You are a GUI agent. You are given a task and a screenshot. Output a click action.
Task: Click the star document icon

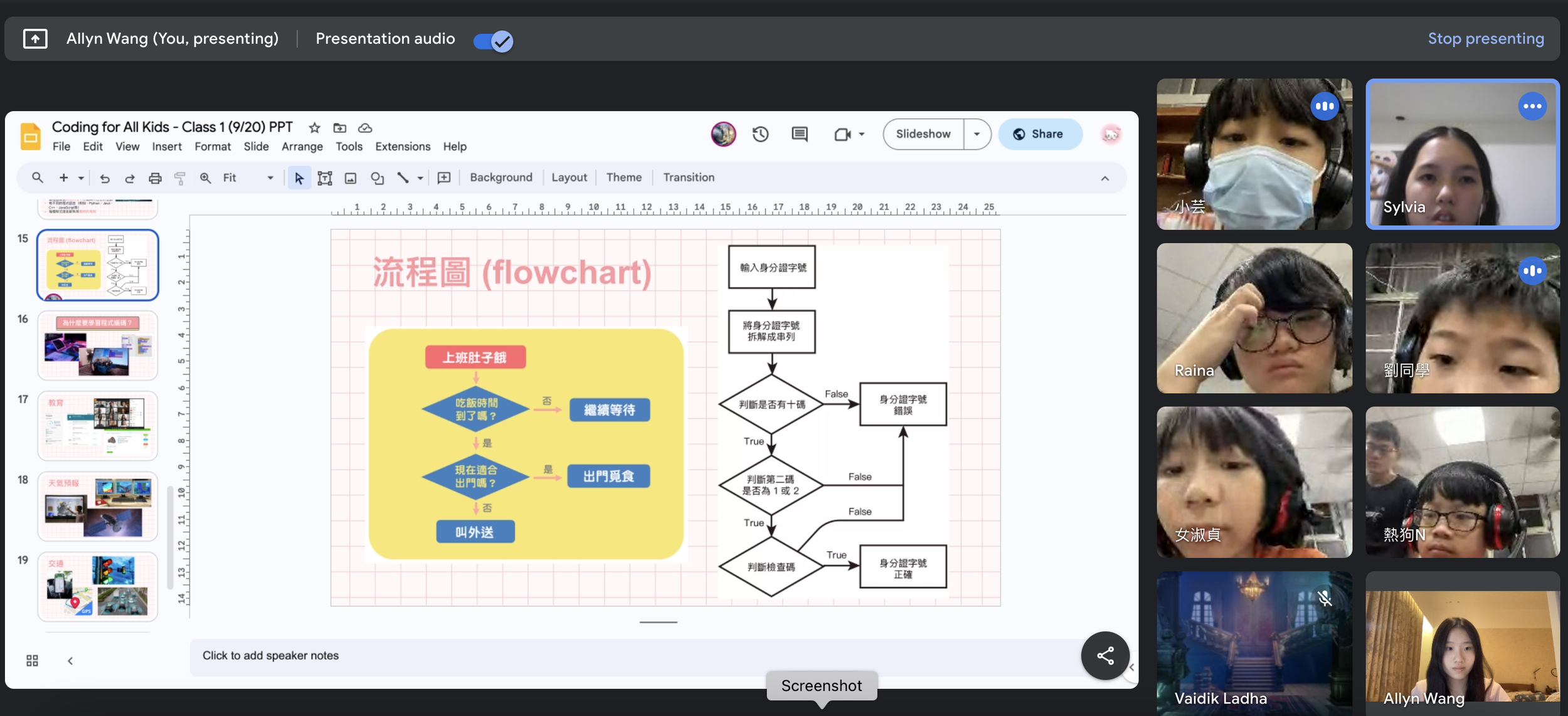tap(314, 128)
